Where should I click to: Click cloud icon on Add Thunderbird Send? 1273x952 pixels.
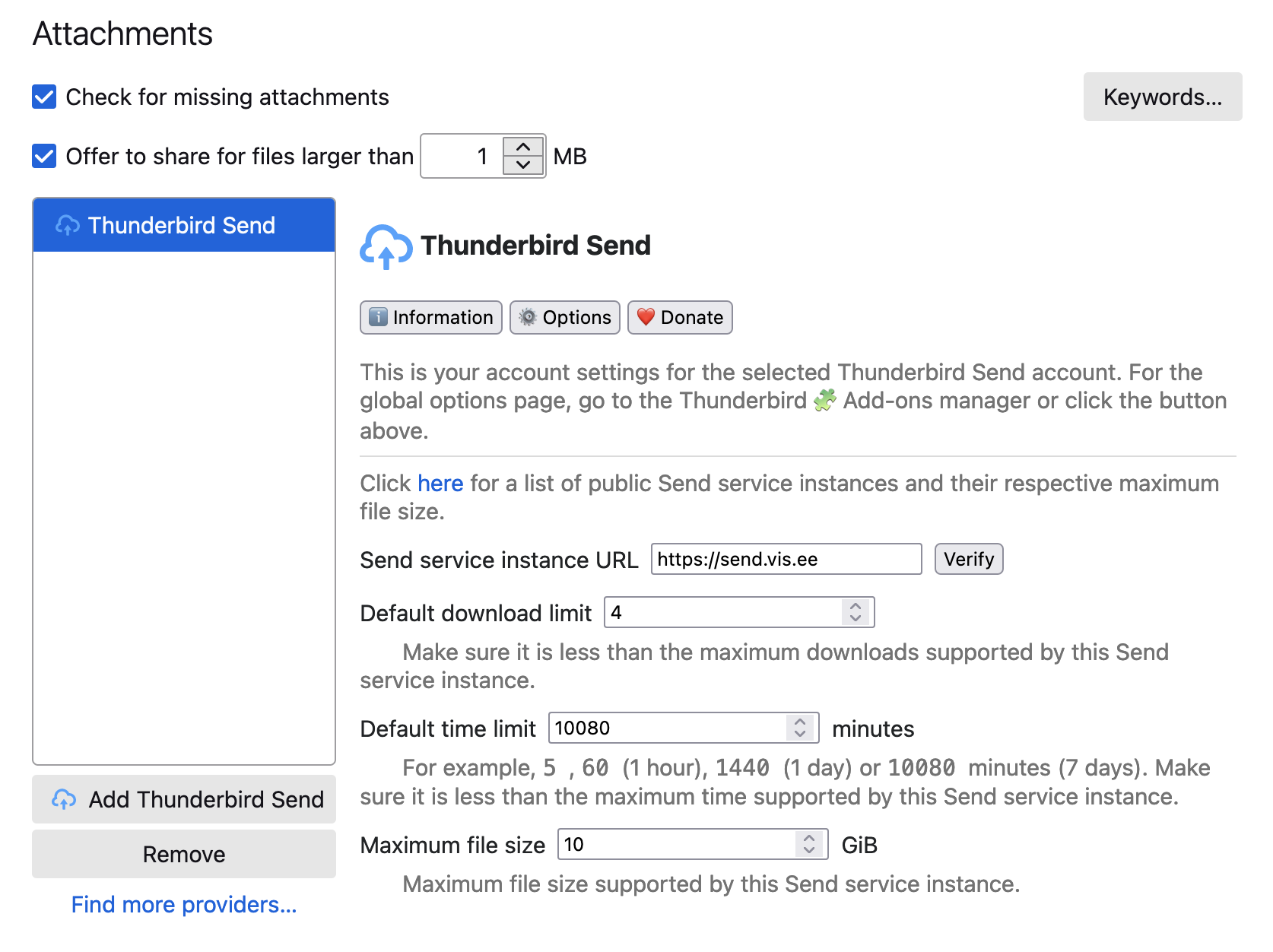[x=64, y=799]
